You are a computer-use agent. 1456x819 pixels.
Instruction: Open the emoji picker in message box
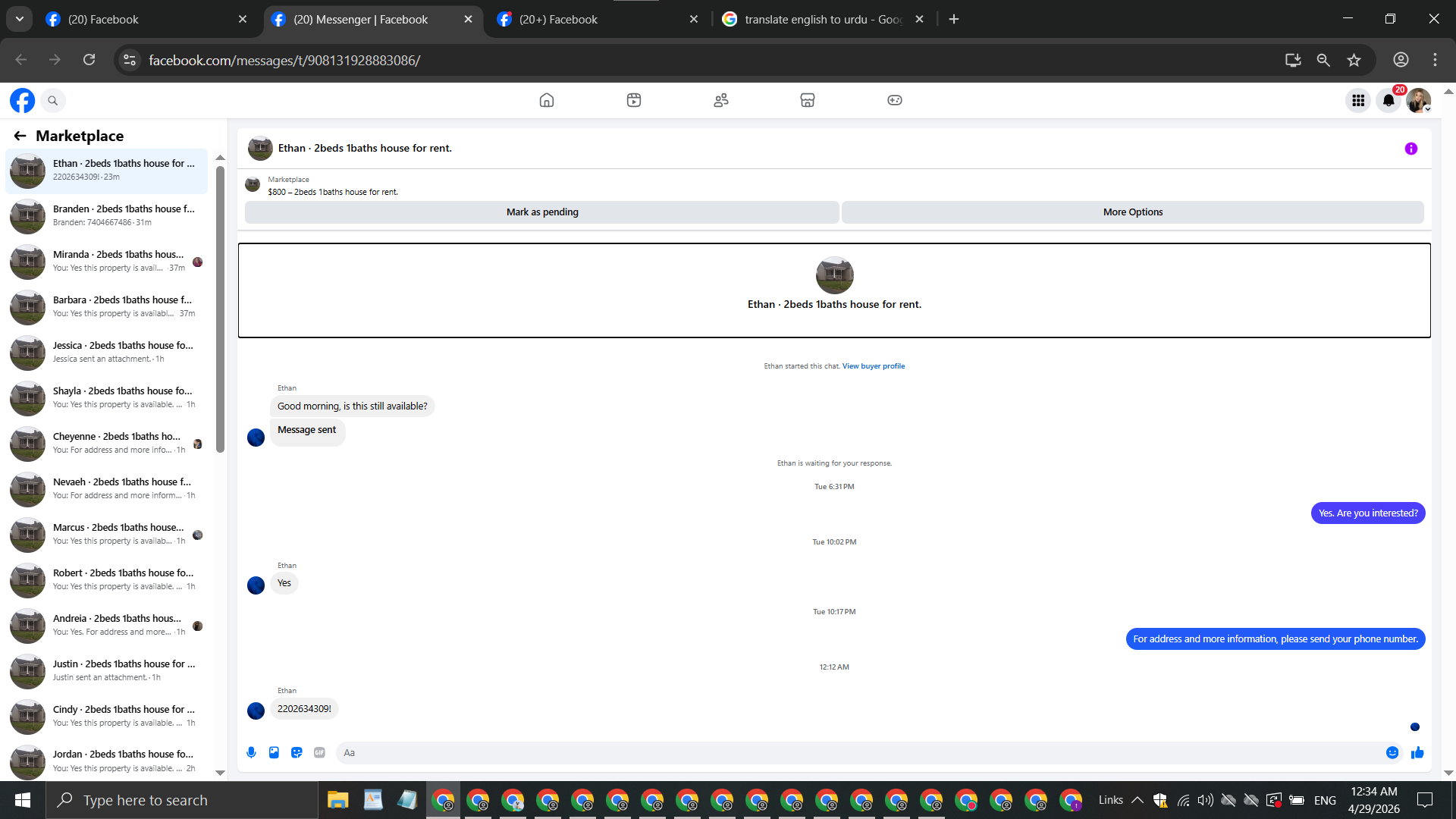1392,752
